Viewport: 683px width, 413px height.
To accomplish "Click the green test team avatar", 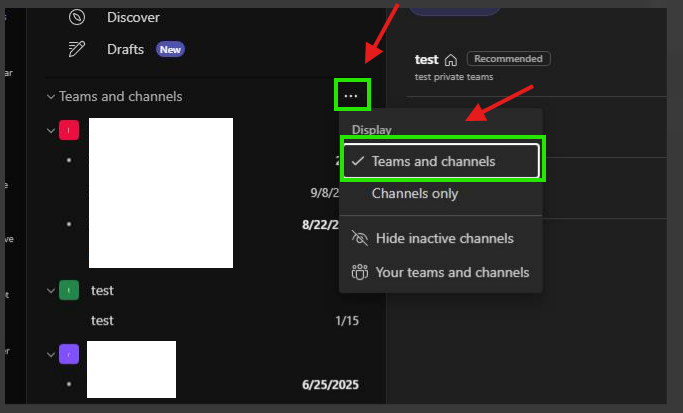I will pyautogui.click(x=69, y=290).
